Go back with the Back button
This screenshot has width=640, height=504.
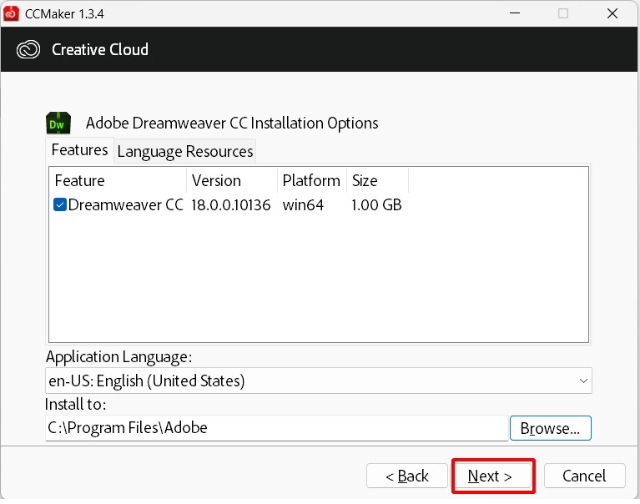click(x=407, y=476)
